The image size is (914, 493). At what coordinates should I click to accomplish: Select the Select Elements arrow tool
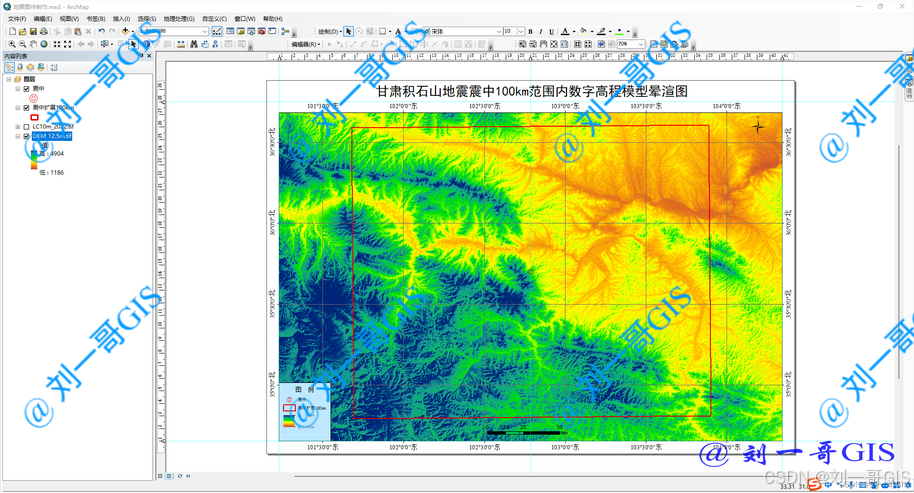tap(133, 44)
